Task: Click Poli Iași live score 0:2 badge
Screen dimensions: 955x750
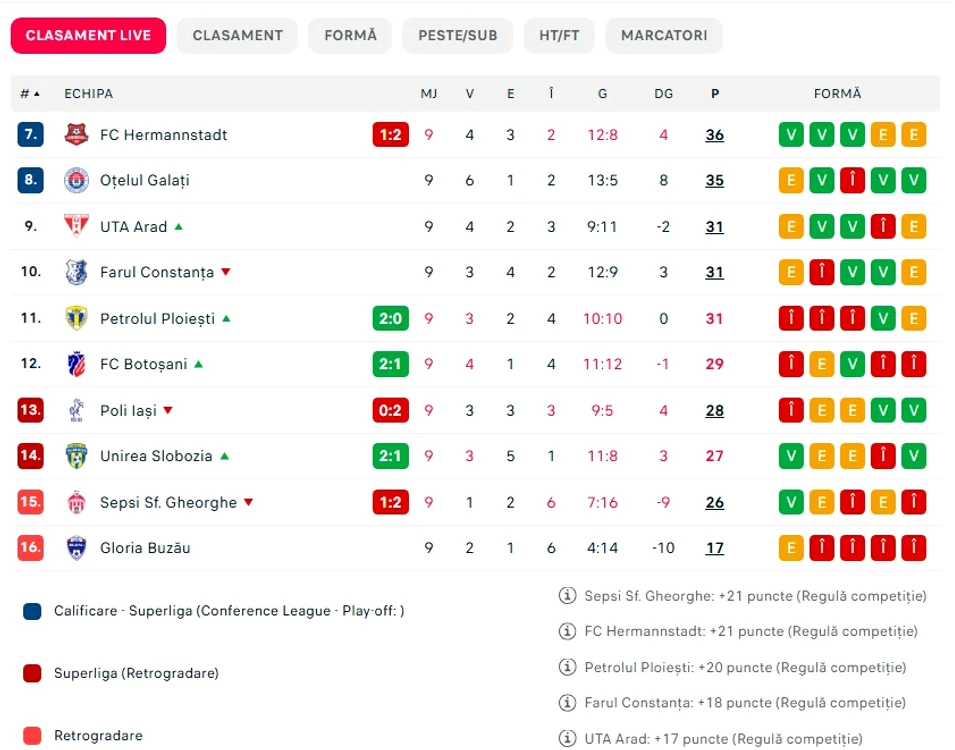Action: 390,410
